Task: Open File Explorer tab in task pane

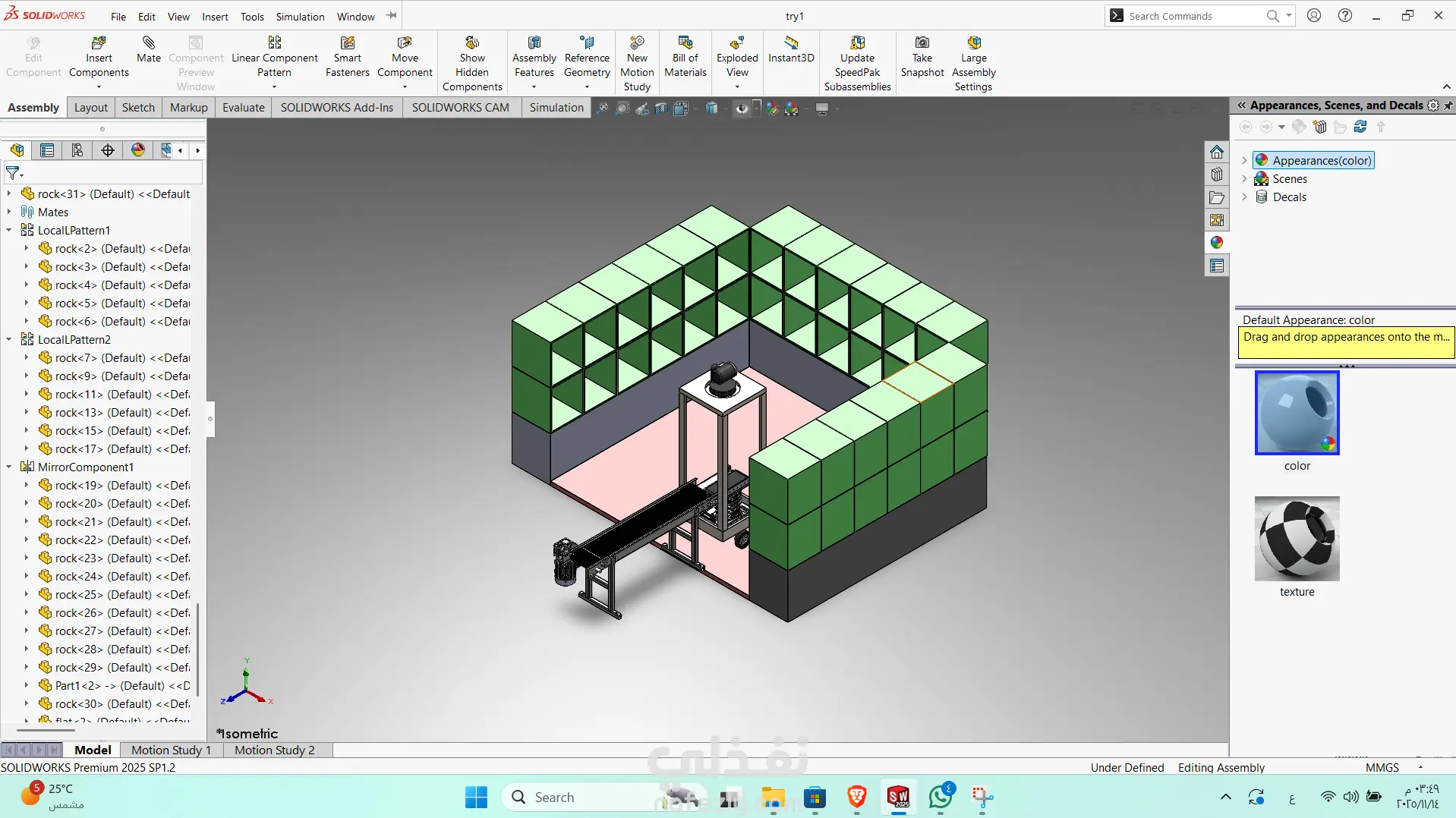Action: pyautogui.click(x=1217, y=197)
